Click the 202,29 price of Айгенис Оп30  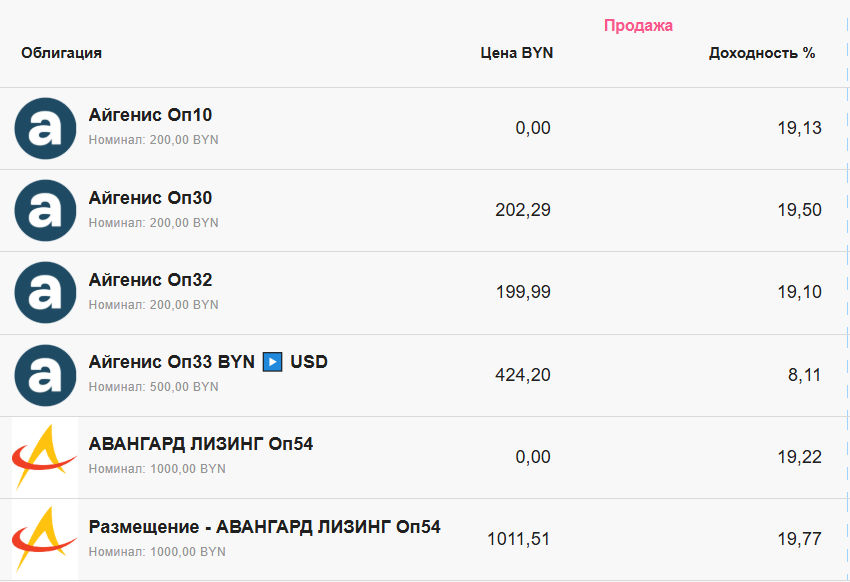tap(523, 210)
